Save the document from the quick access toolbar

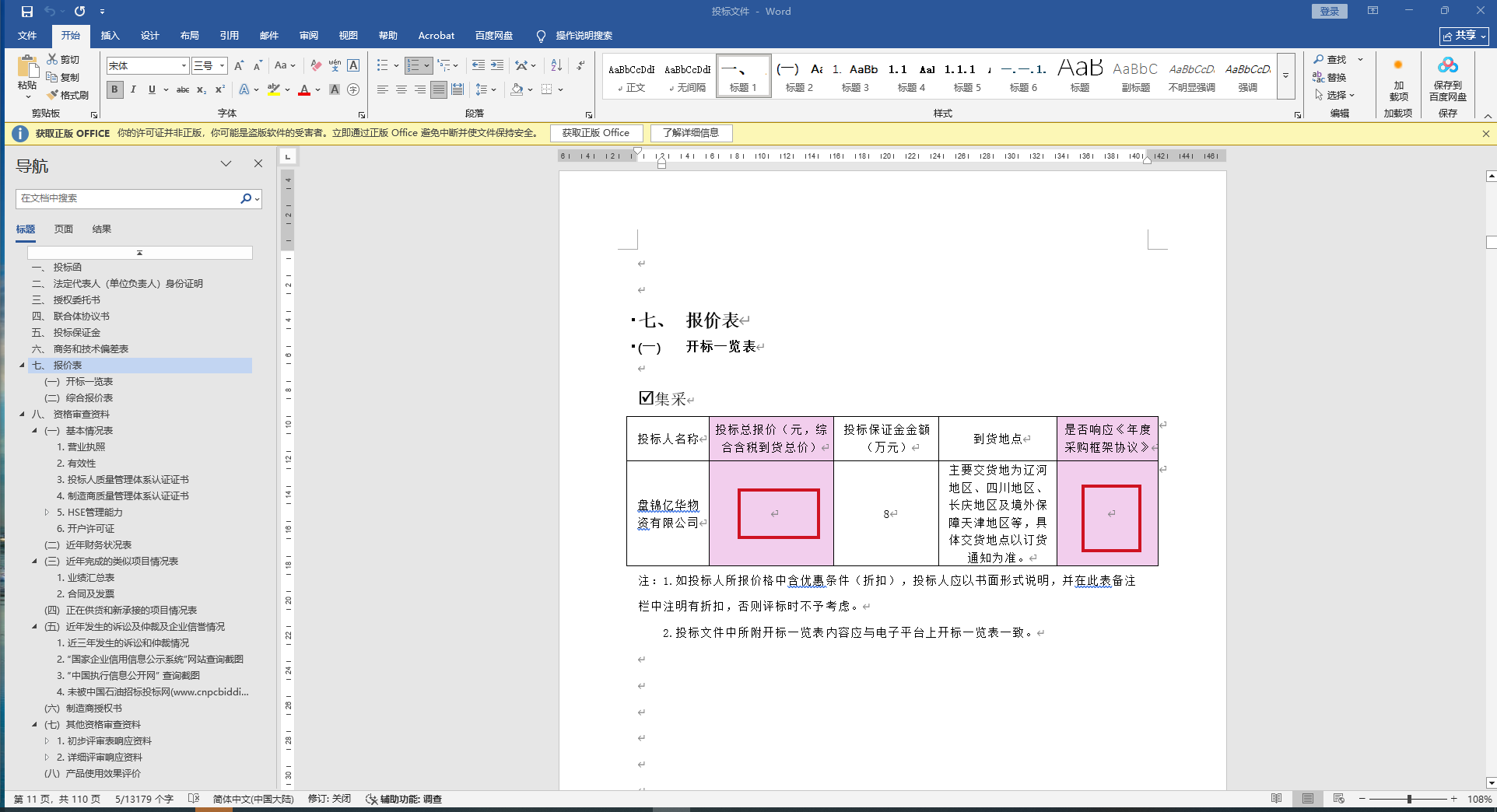tap(27, 12)
